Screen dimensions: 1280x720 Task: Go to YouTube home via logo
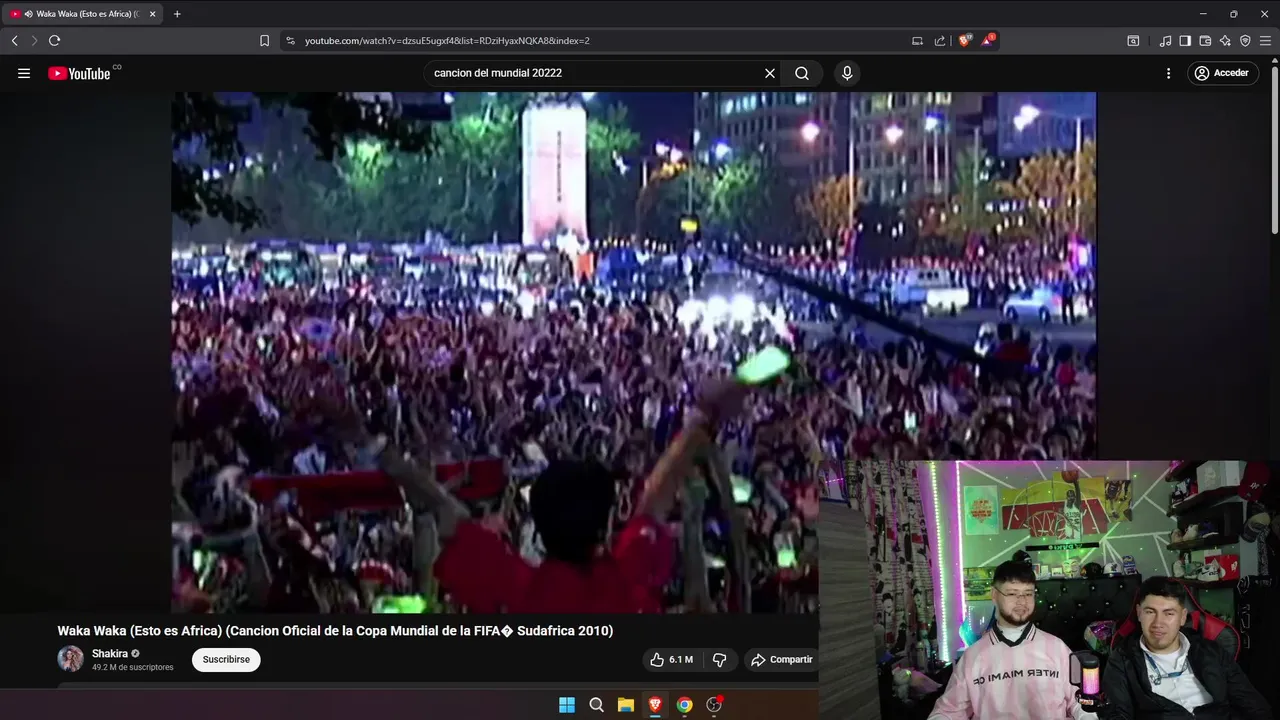tap(79, 73)
